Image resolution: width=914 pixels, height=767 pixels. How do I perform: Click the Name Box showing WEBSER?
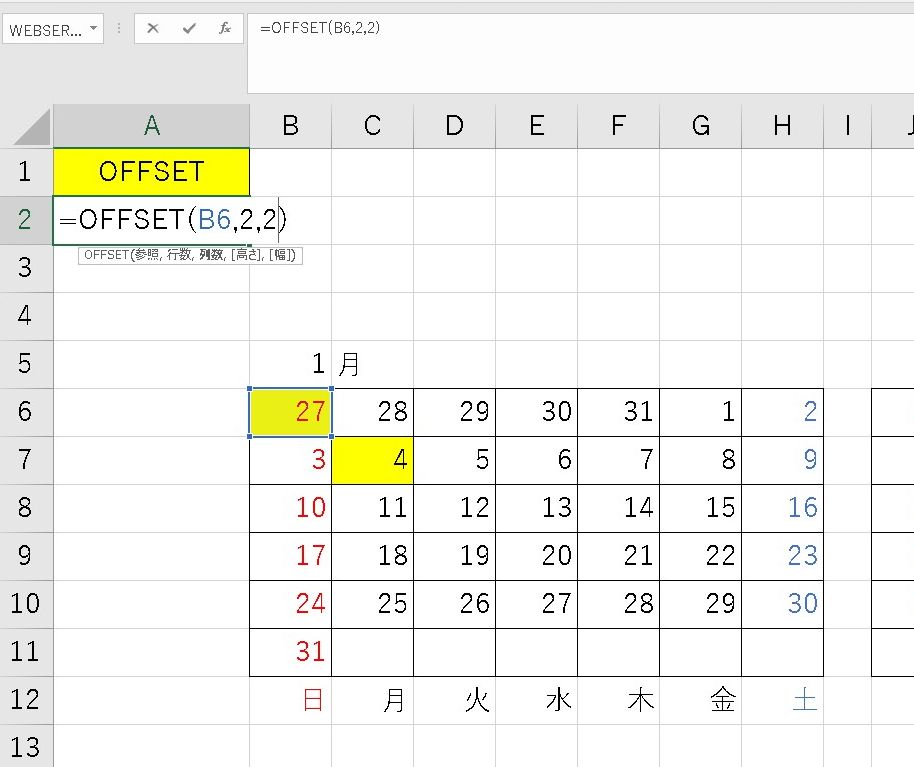45,29
